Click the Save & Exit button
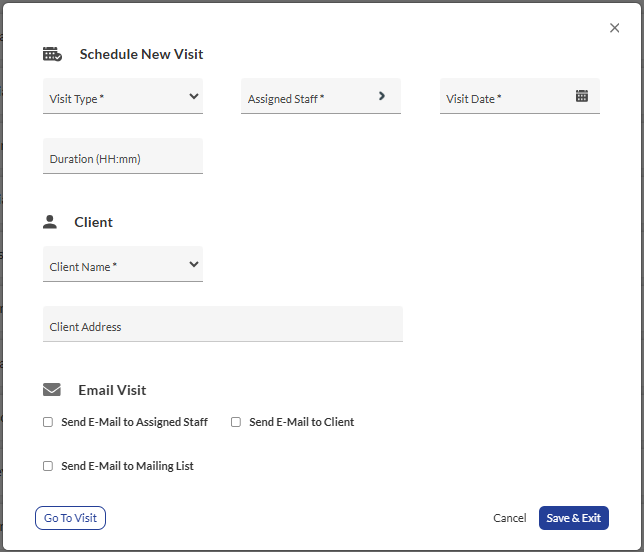 click(x=573, y=518)
